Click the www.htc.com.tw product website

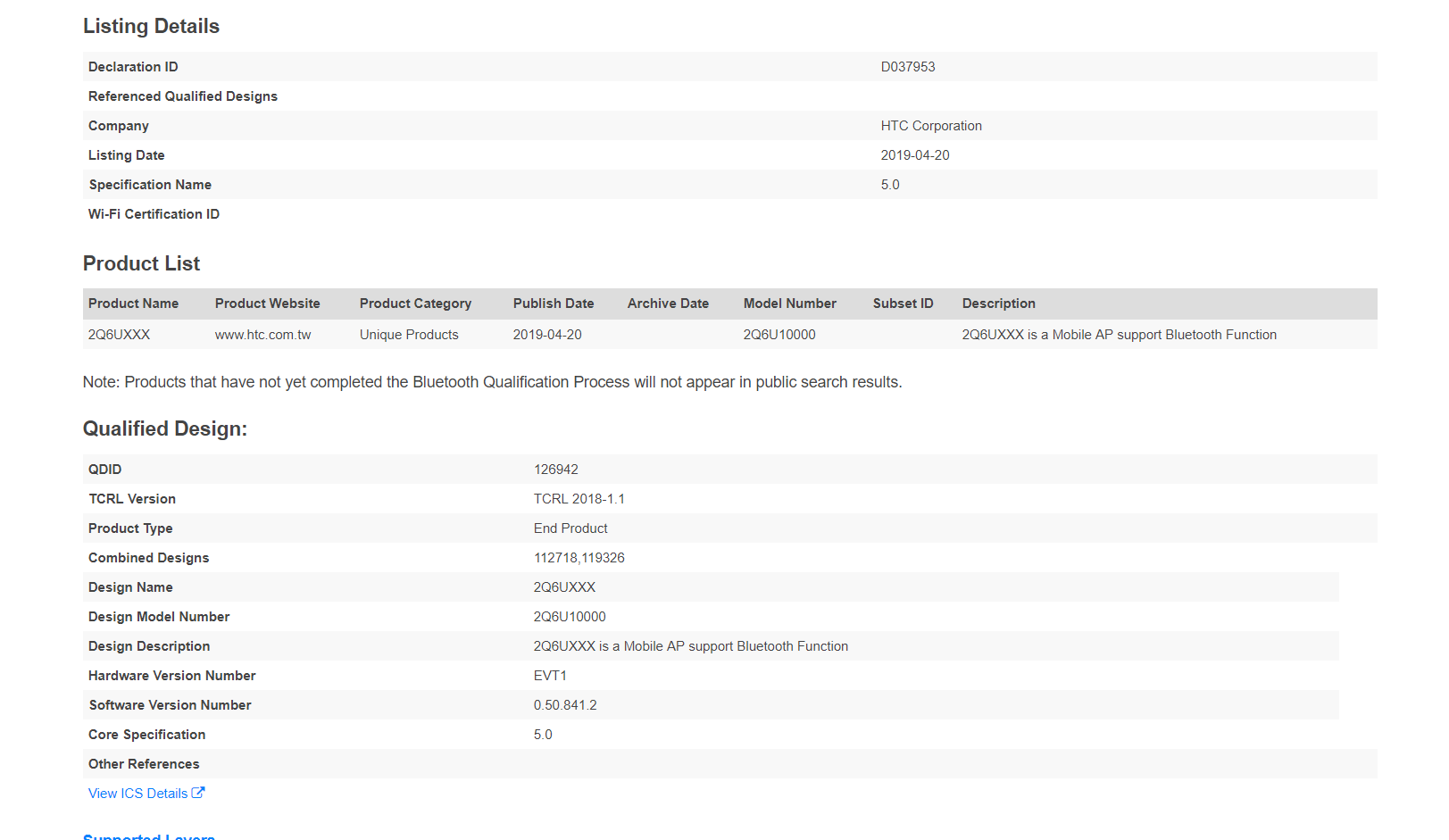pyautogui.click(x=262, y=335)
